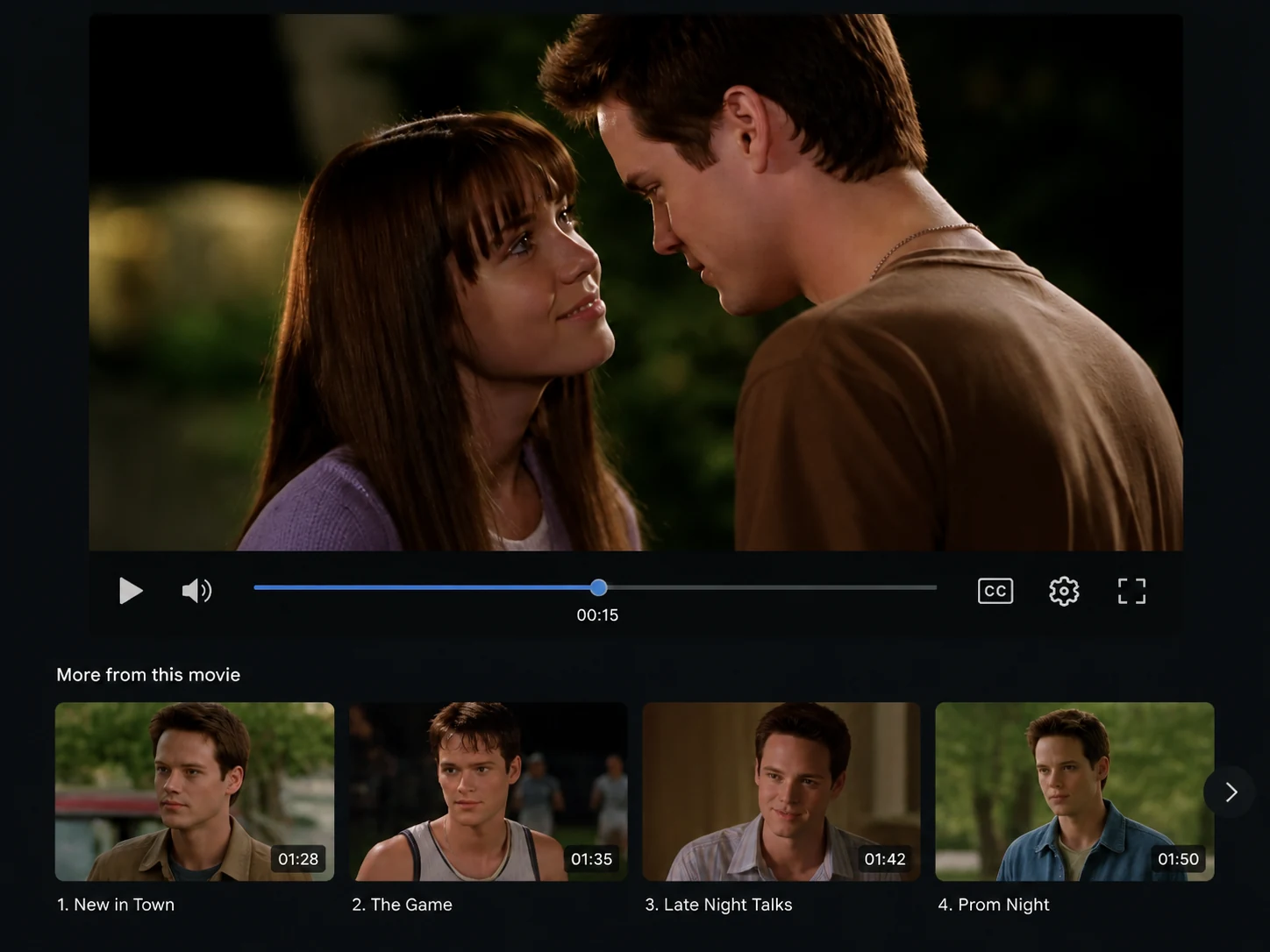Viewport: 1270px width, 952px height.
Task: Click the 01:50 duration badge
Action: coord(1178,859)
